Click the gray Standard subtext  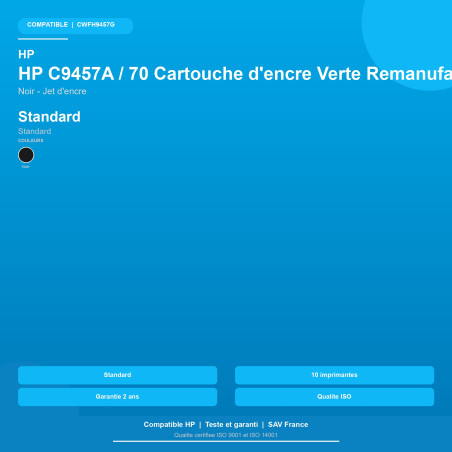tap(35, 131)
